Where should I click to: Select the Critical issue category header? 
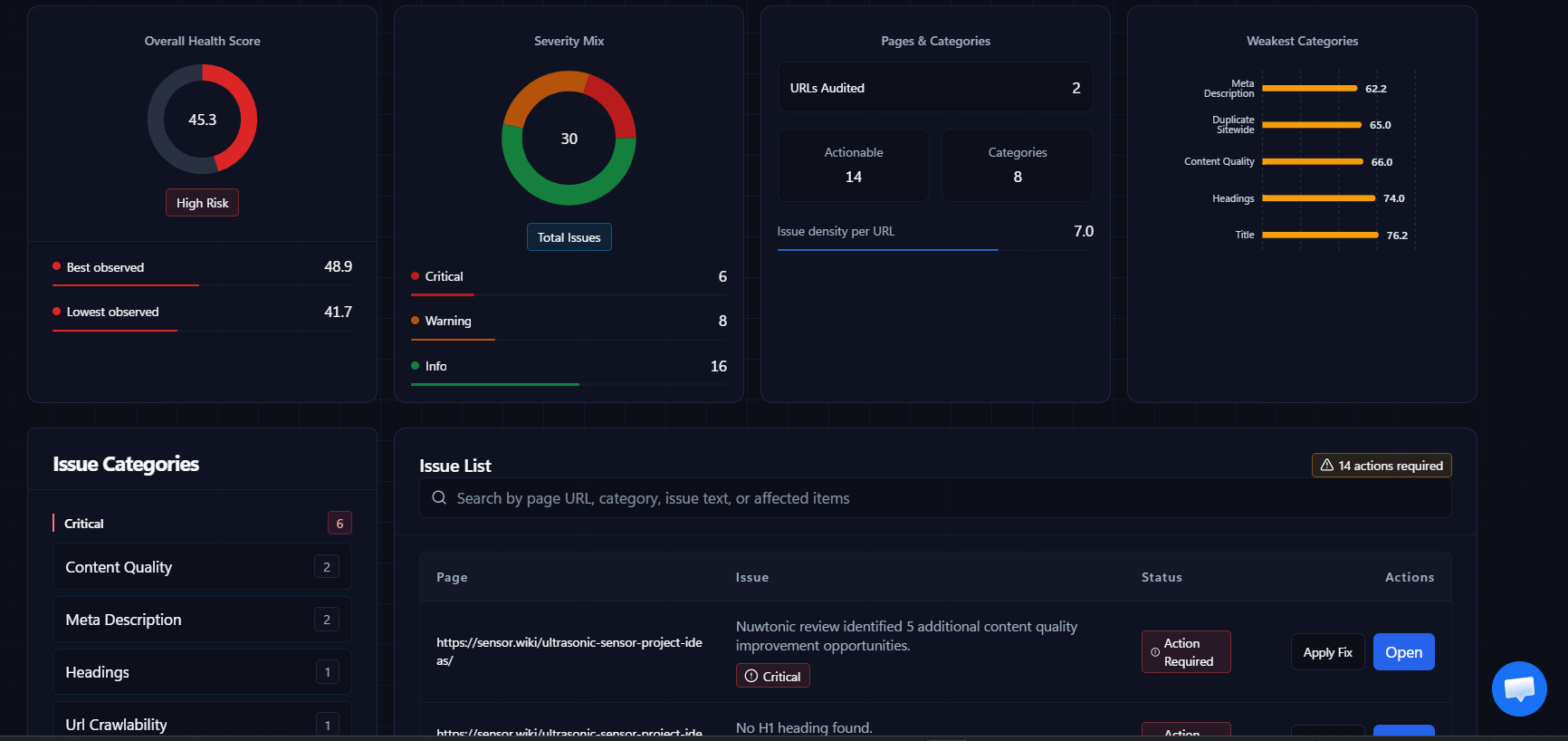[202, 524]
